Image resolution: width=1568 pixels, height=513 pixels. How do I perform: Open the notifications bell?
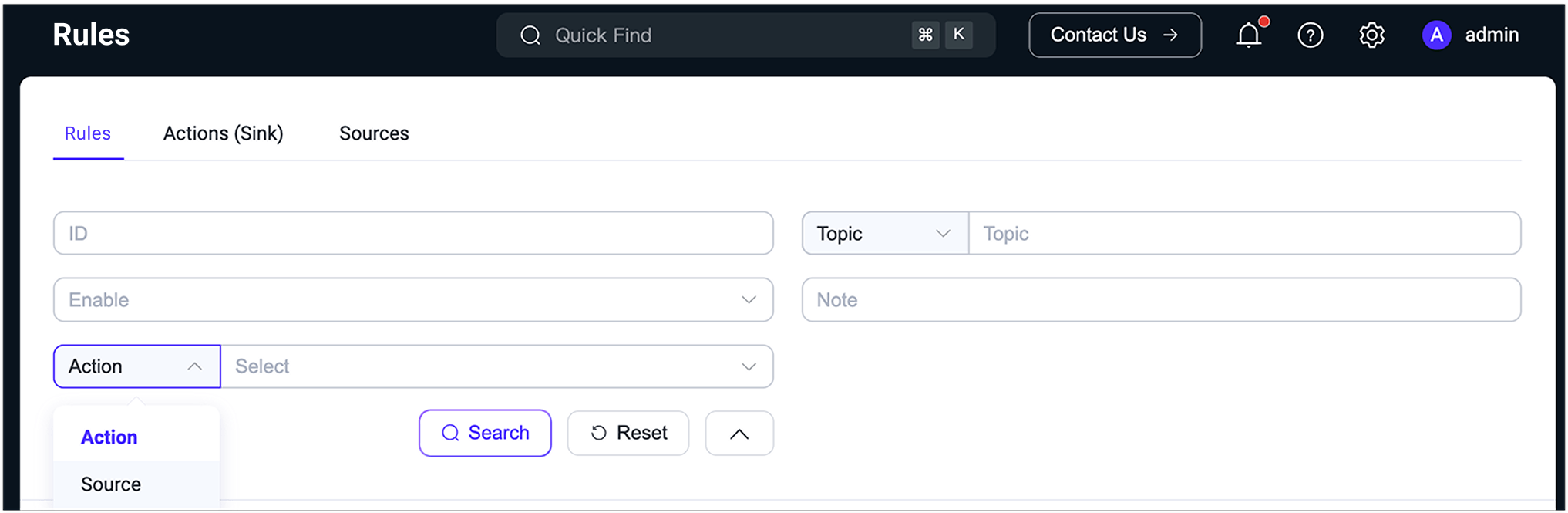[x=1248, y=35]
